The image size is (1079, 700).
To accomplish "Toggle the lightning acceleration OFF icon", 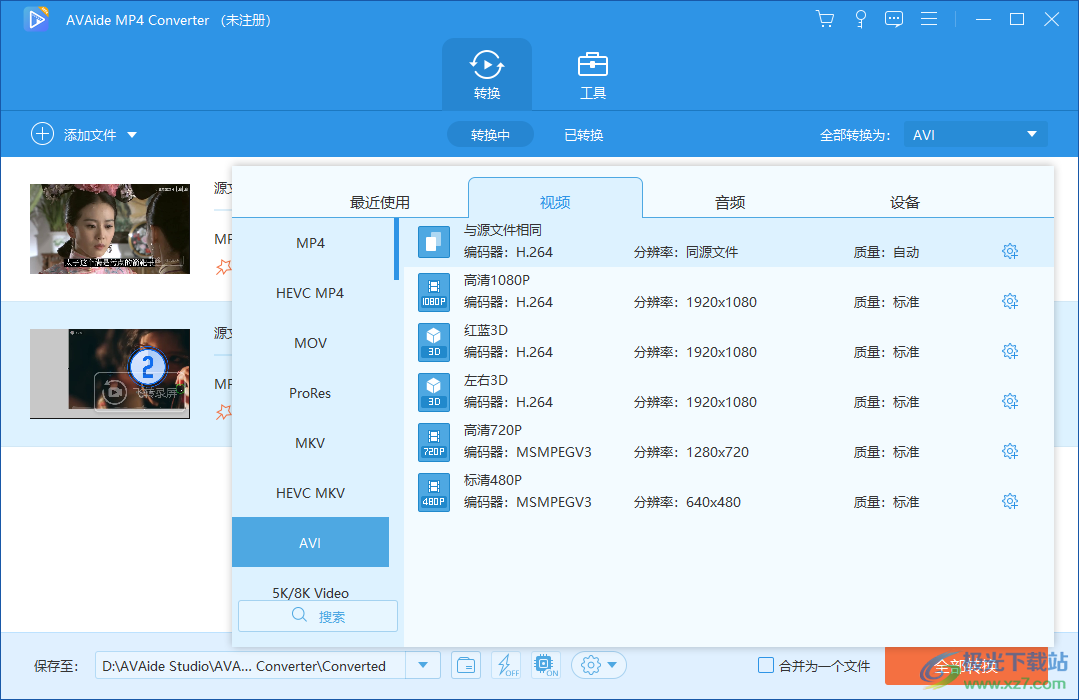I will (506, 666).
